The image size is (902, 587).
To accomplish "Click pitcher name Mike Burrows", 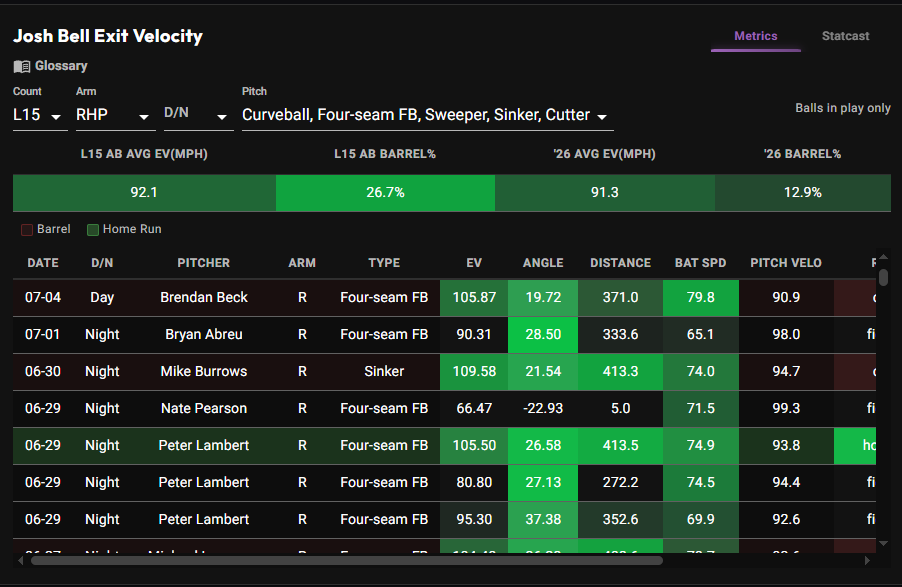I will pyautogui.click(x=204, y=371).
